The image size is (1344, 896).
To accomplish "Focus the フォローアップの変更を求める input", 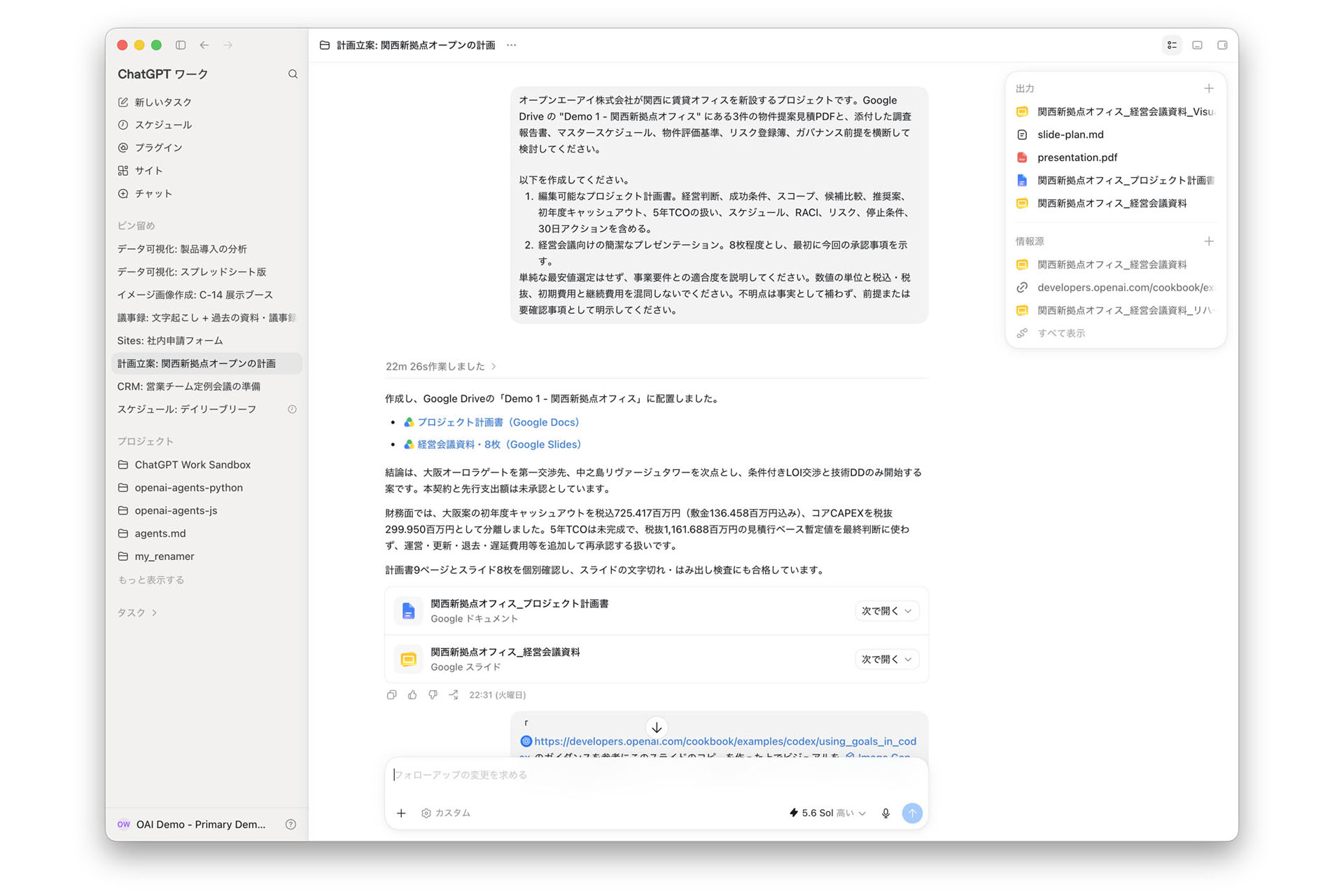I will 657,775.
